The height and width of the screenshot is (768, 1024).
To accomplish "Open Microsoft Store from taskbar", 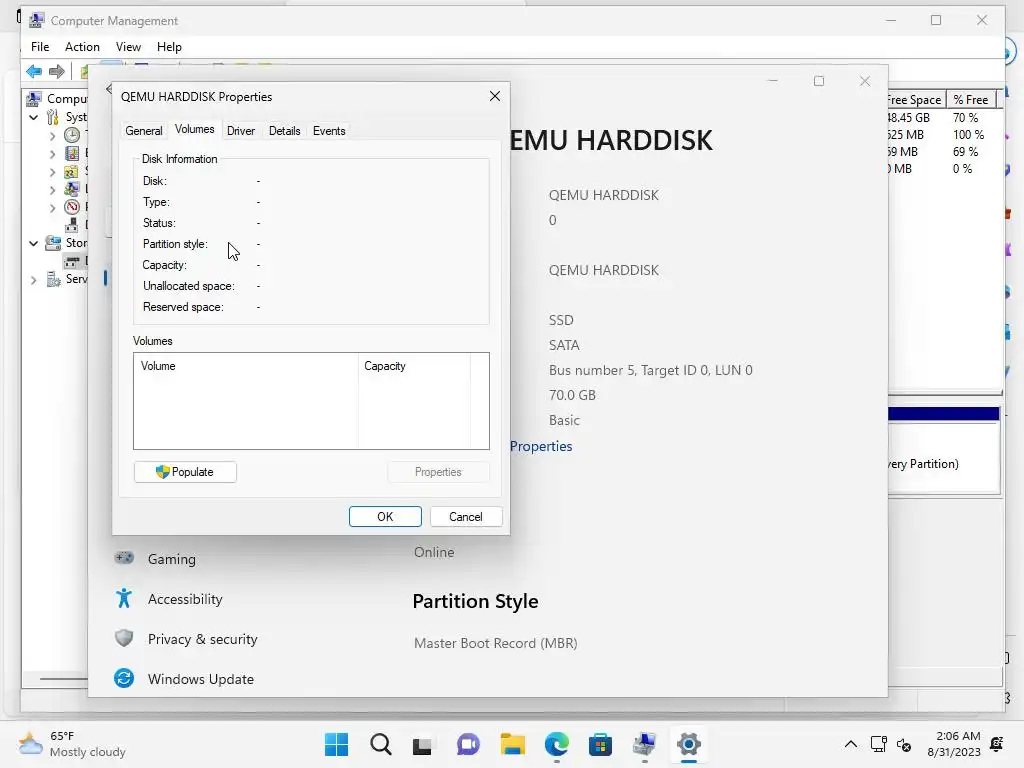I will tap(600, 744).
